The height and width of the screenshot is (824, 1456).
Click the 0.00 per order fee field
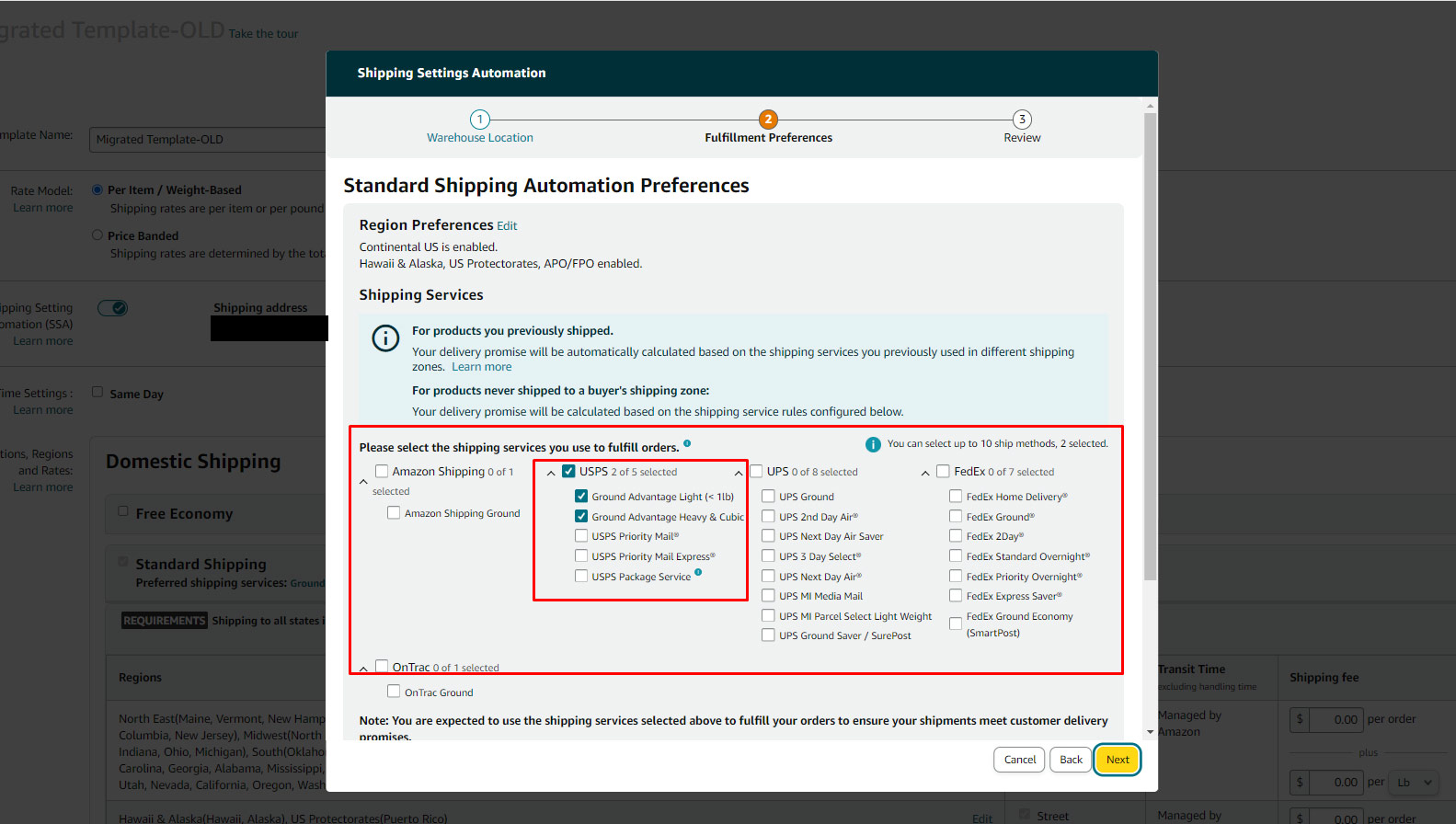pyautogui.click(x=1336, y=719)
